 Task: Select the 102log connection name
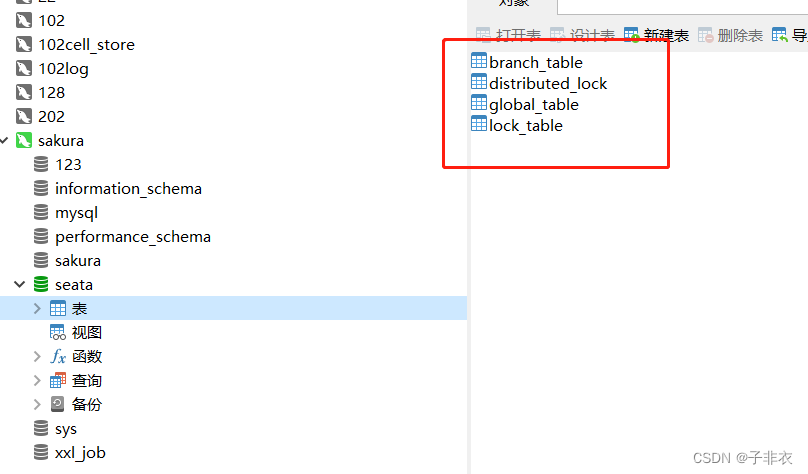pyautogui.click(x=63, y=69)
